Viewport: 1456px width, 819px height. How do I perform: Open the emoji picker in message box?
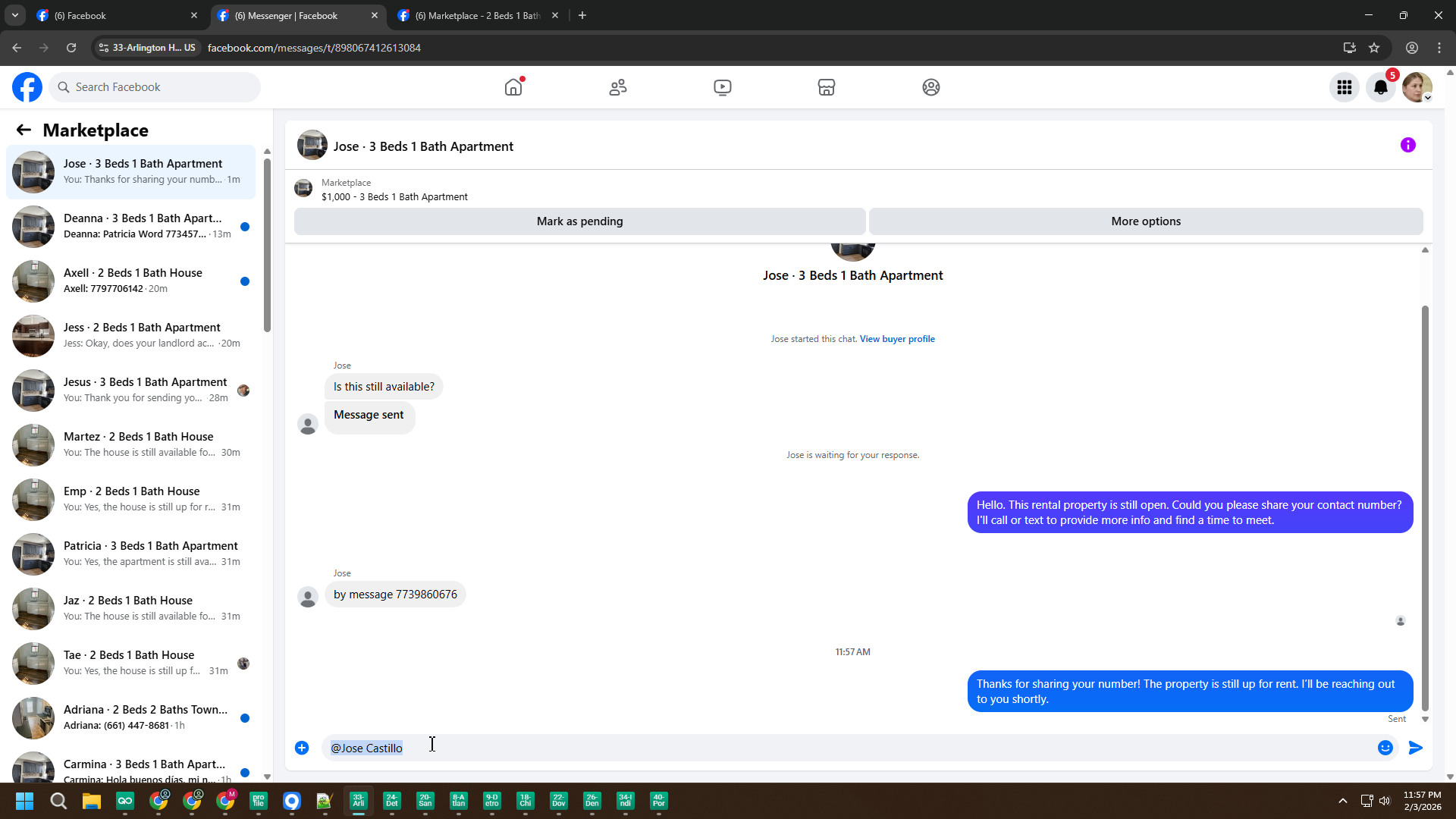(1385, 748)
